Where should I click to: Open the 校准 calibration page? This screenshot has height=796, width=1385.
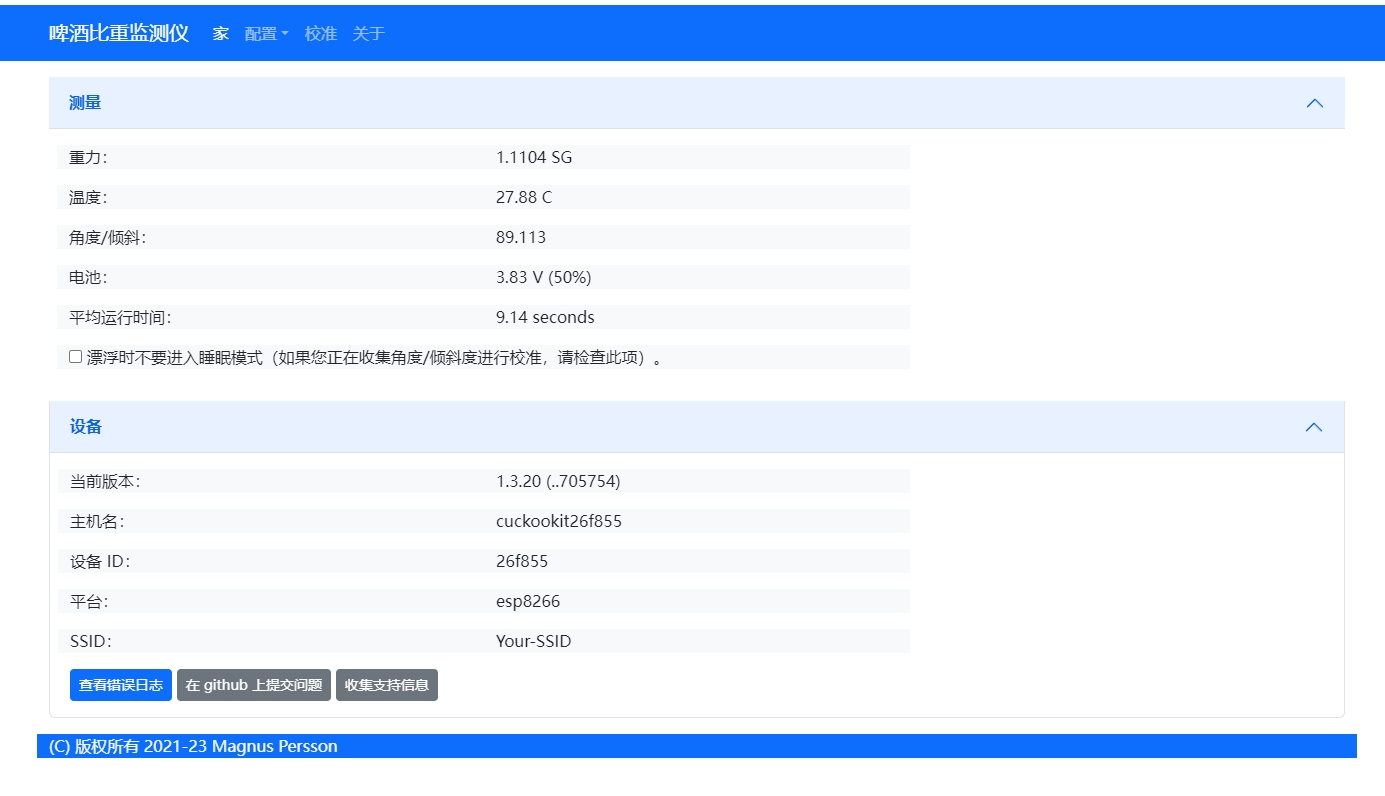tap(320, 33)
